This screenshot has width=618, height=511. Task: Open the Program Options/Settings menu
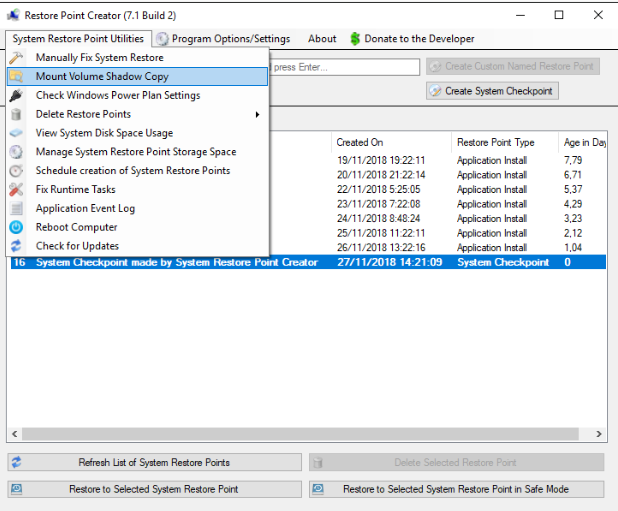223,39
